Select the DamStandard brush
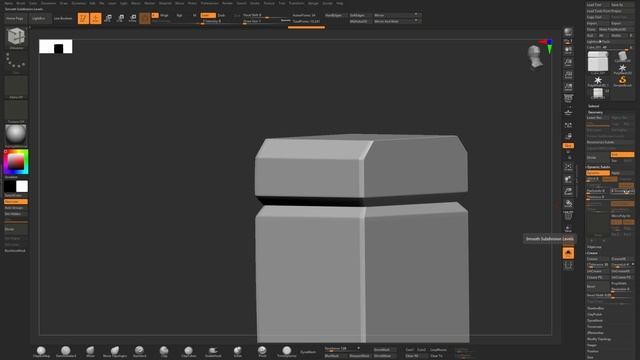The width and height of the screenshot is (640, 360). point(66,352)
